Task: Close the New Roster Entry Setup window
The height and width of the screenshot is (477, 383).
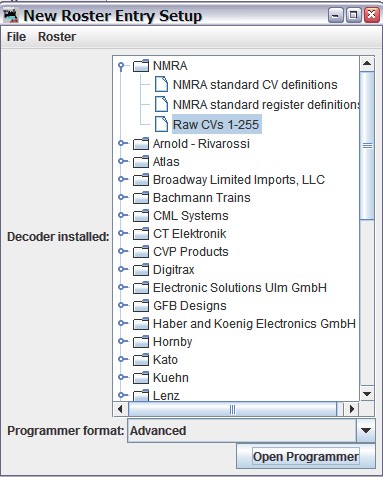Action: click(371, 15)
